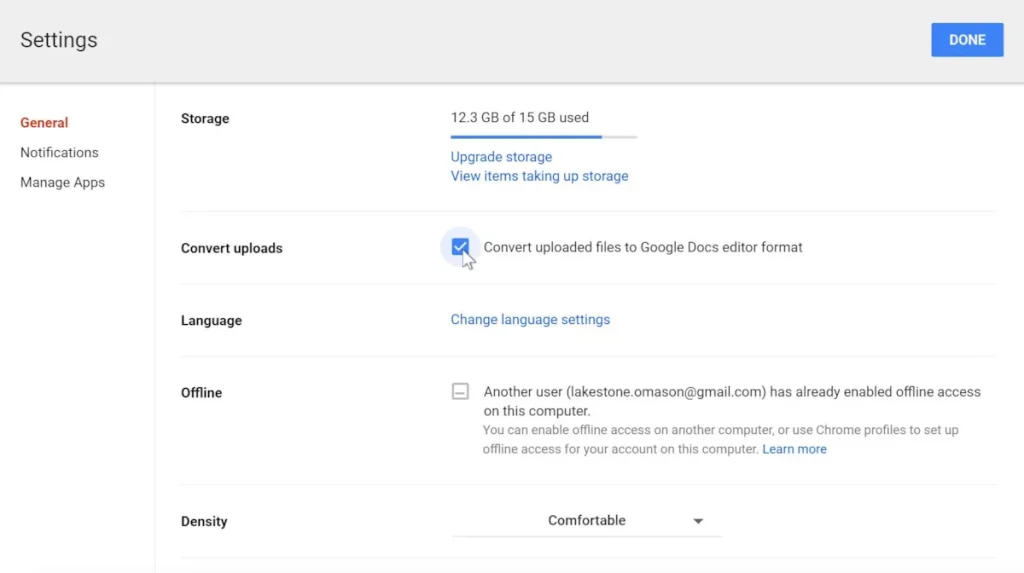Click the 'Storage' section label
Image resolution: width=1024 pixels, height=573 pixels.
205,119
